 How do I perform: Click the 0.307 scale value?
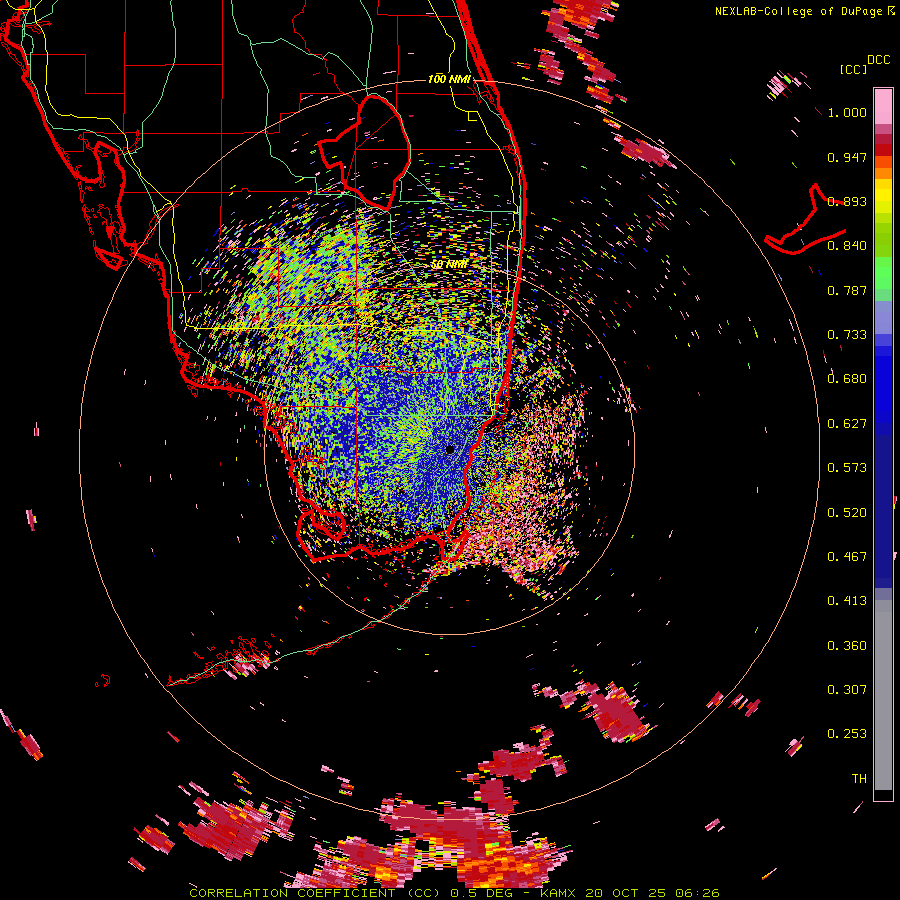click(x=847, y=689)
